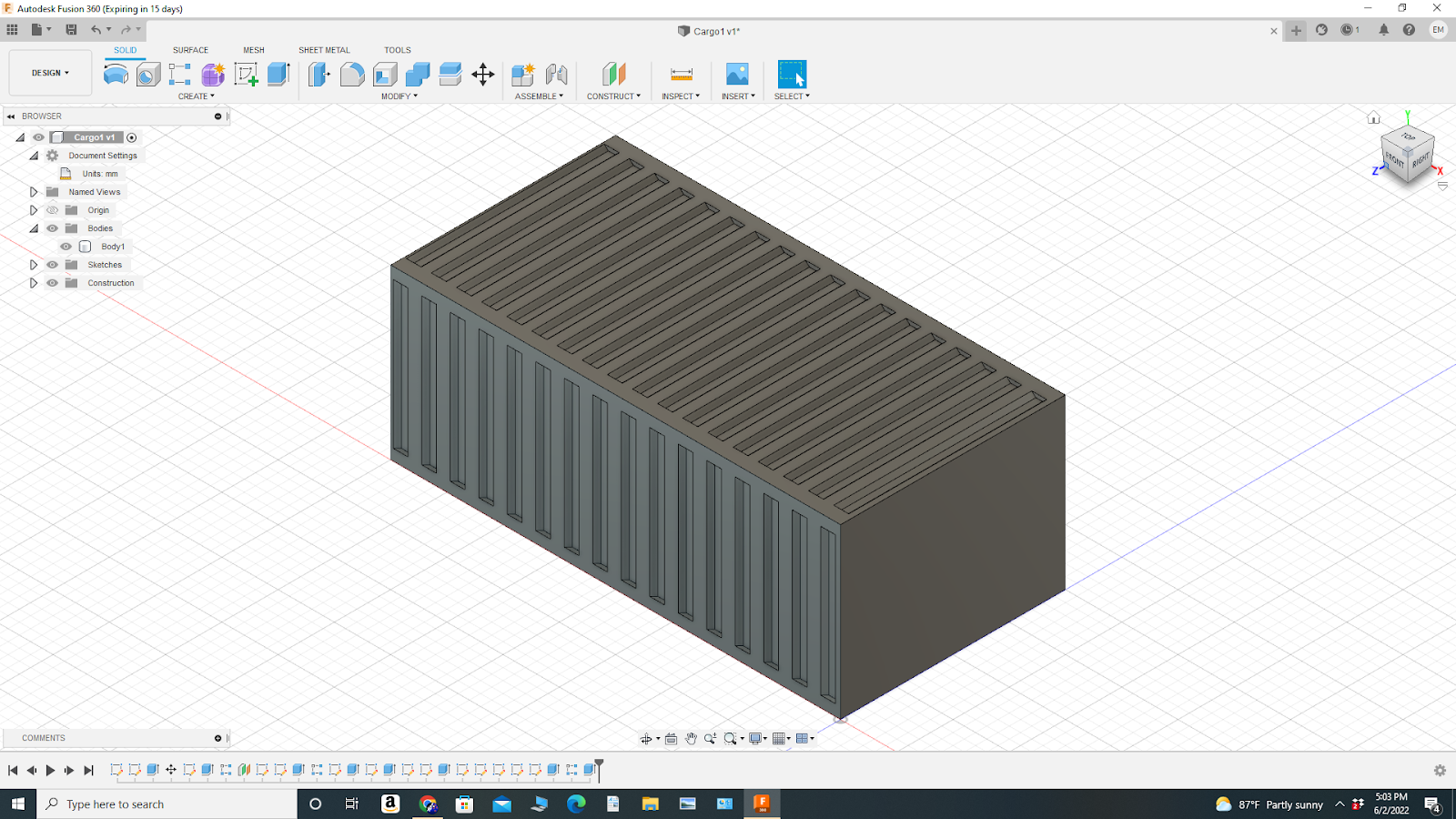This screenshot has width=1456, height=819.
Task: Click the New Component icon
Action: coord(523,74)
